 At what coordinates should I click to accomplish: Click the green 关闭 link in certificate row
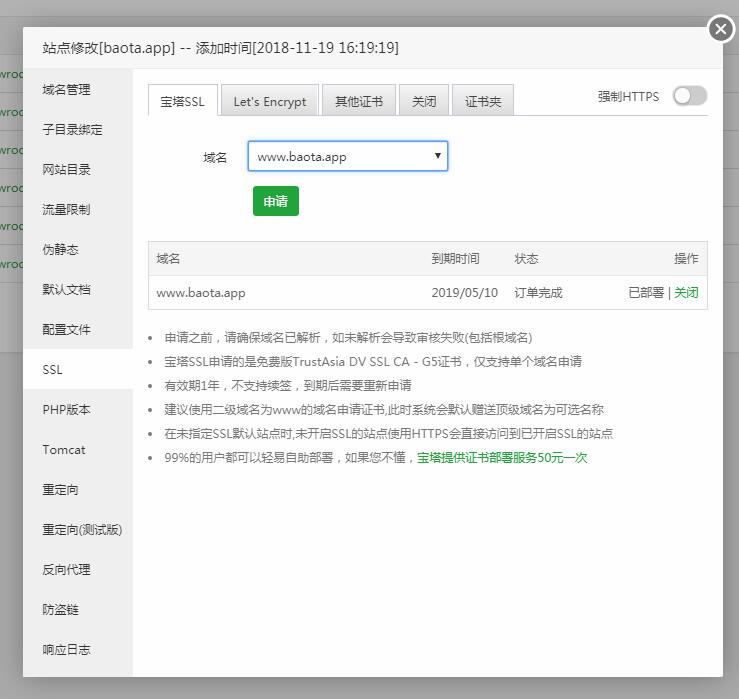[x=686, y=293]
